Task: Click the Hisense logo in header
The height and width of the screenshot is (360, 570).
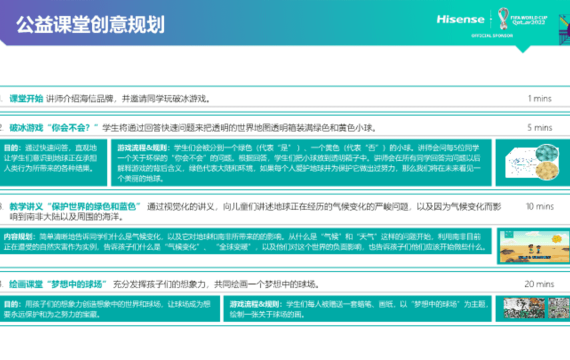Action: pyautogui.click(x=461, y=19)
